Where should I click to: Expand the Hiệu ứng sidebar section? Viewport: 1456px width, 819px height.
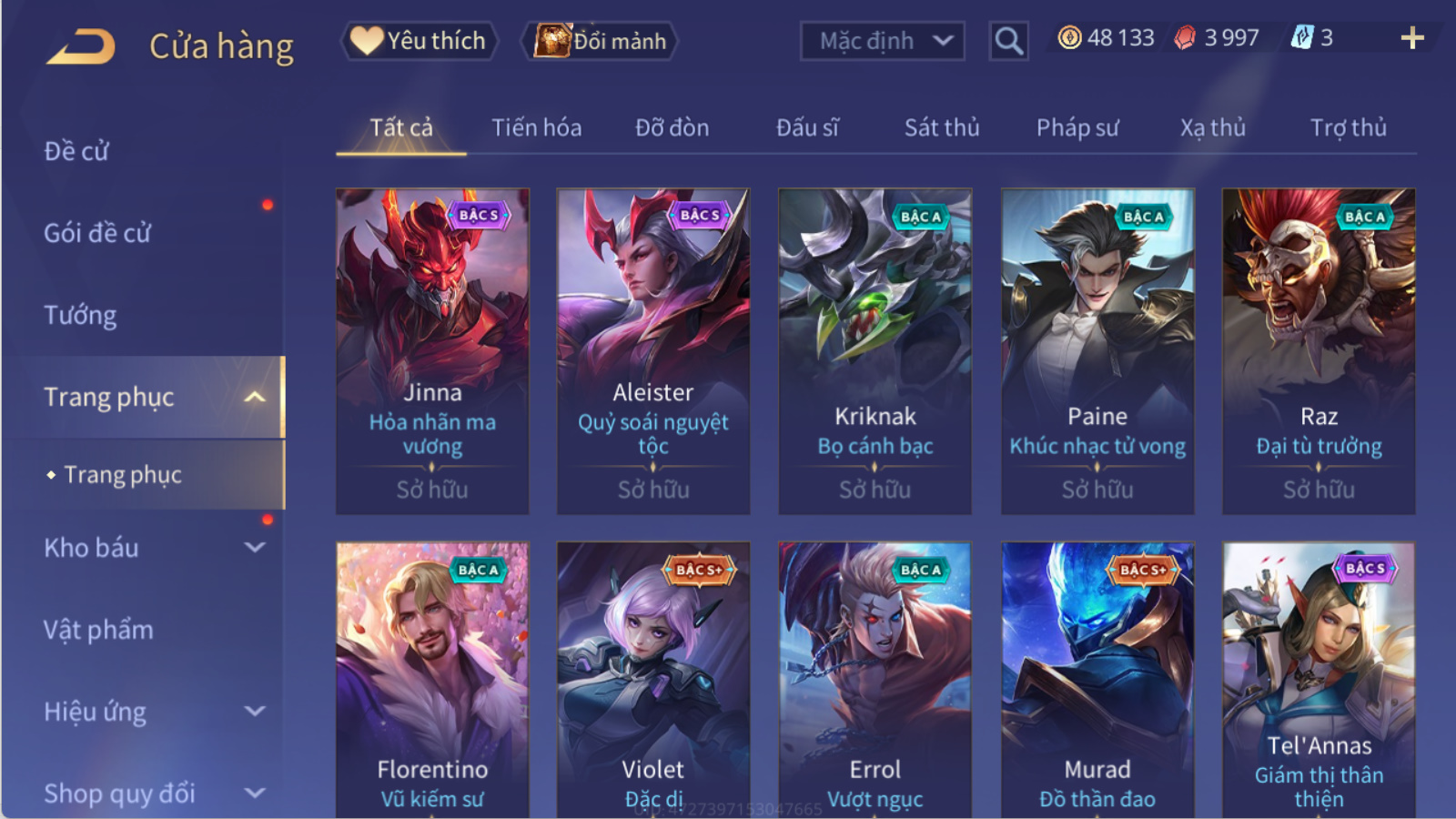[255, 711]
